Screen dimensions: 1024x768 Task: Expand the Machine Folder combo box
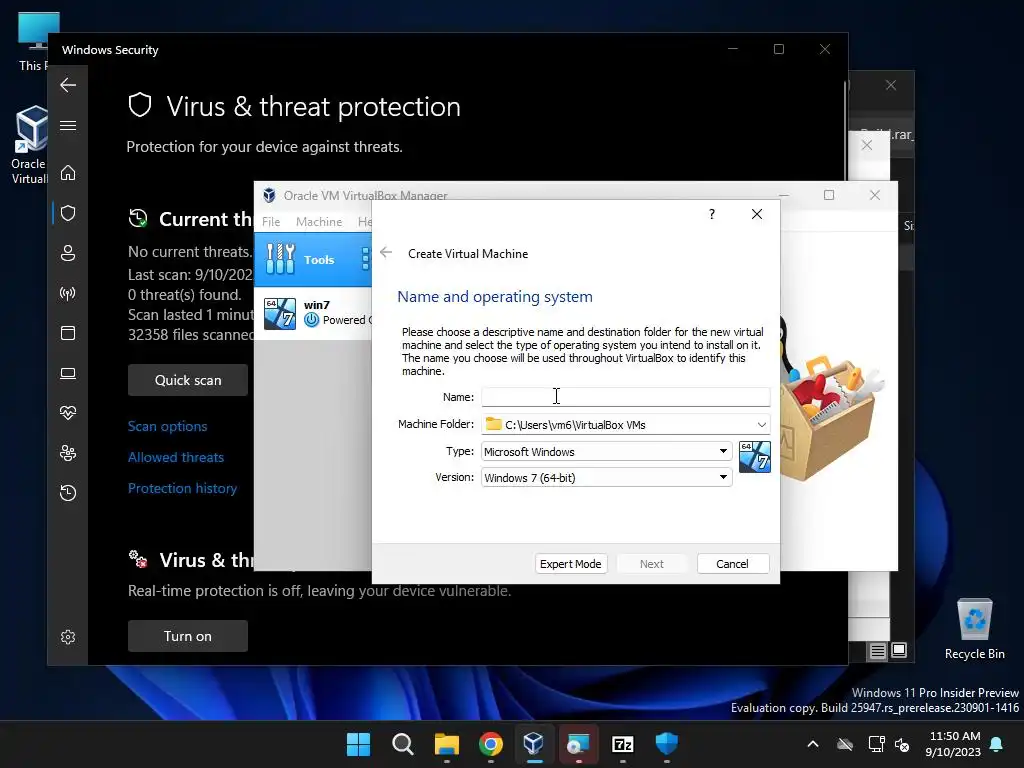point(761,424)
